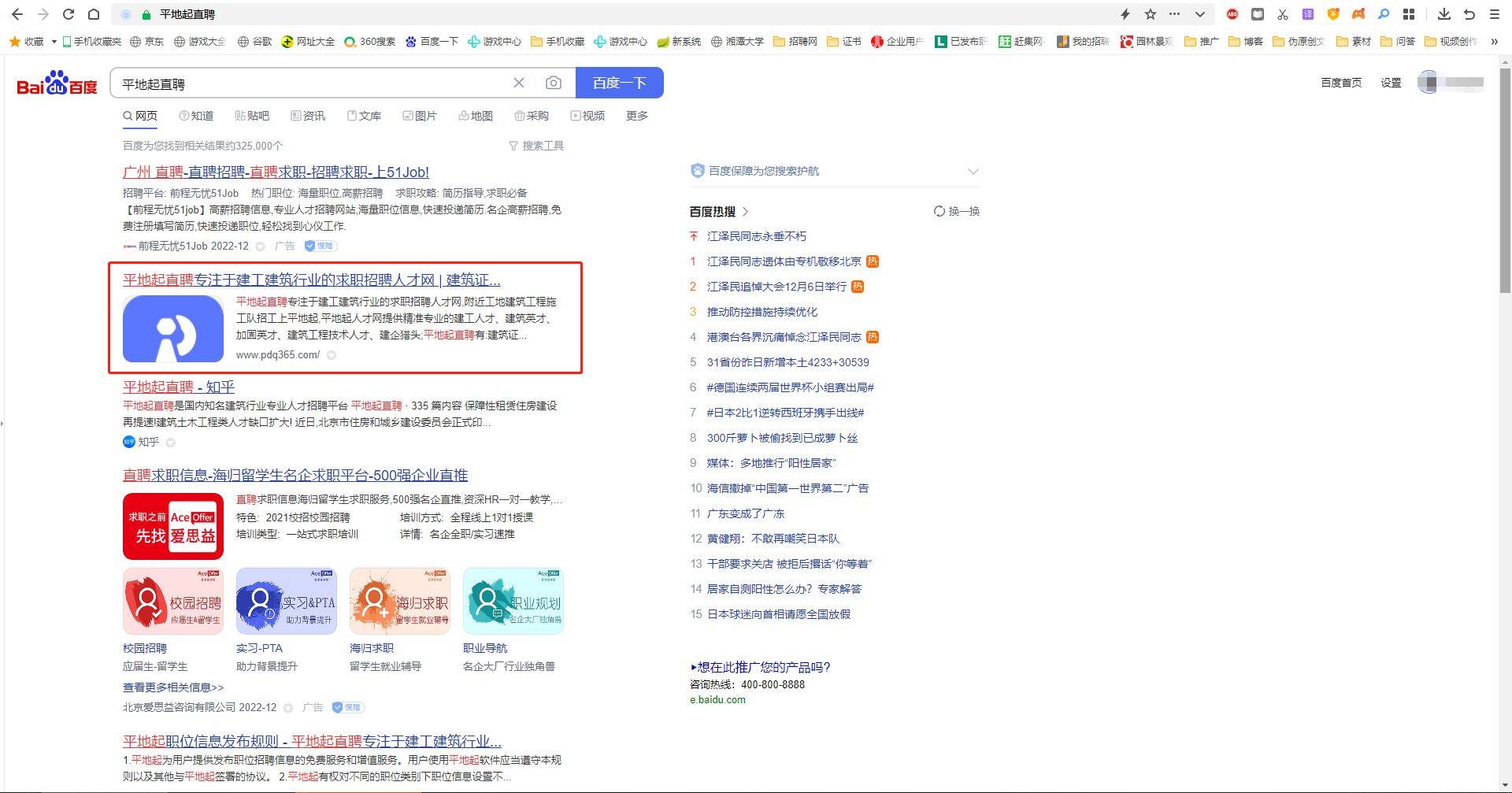This screenshot has height=793, width=1512.
Task: Switch to the 图片 tab
Action: coord(420,116)
